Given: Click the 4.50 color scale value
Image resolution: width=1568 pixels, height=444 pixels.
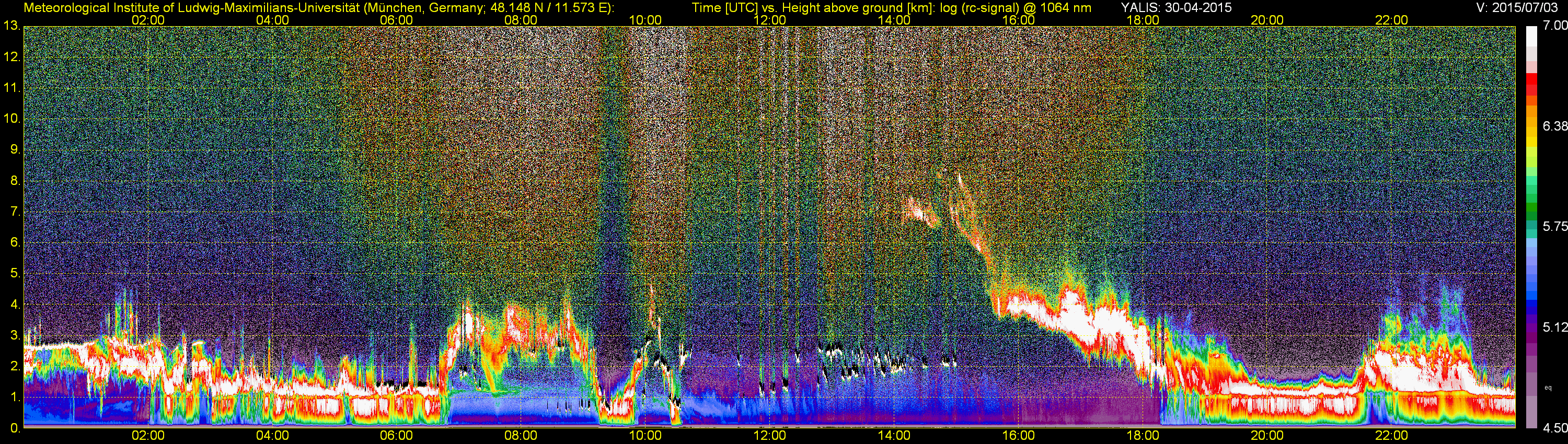Looking at the screenshot, I should coord(1554,428).
